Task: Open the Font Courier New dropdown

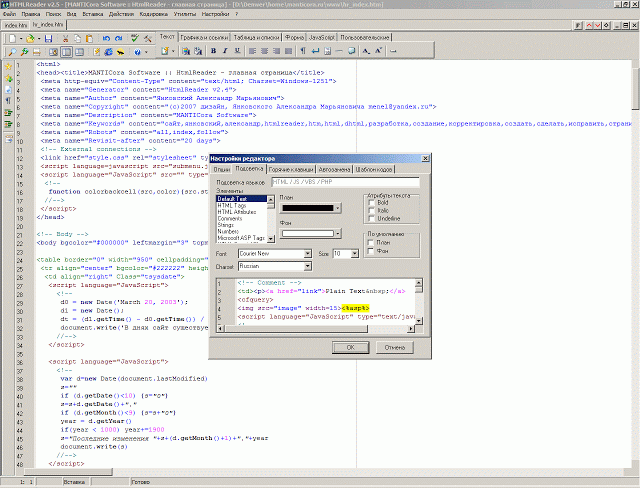Action: tap(308, 254)
